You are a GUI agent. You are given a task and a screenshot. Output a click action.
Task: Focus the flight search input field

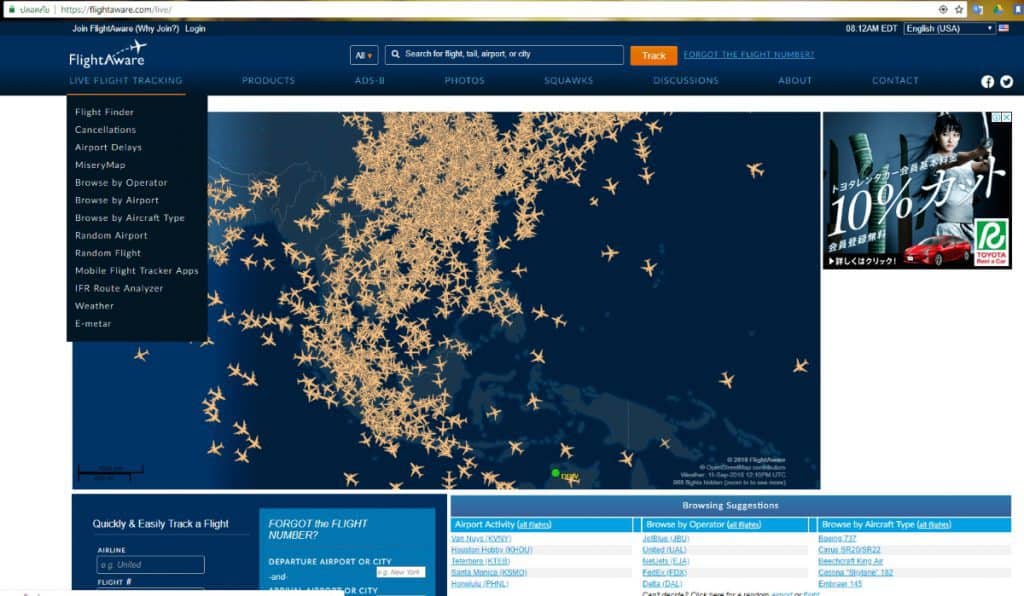coord(504,55)
